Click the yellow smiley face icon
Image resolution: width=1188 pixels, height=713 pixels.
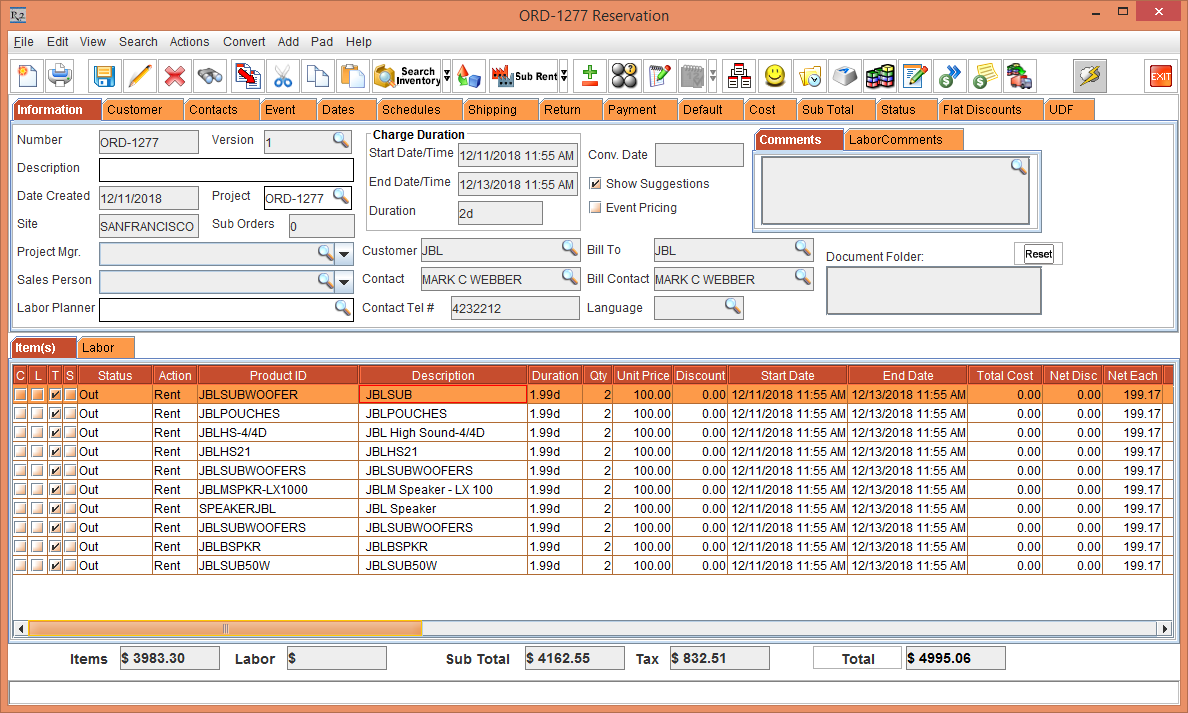774,76
